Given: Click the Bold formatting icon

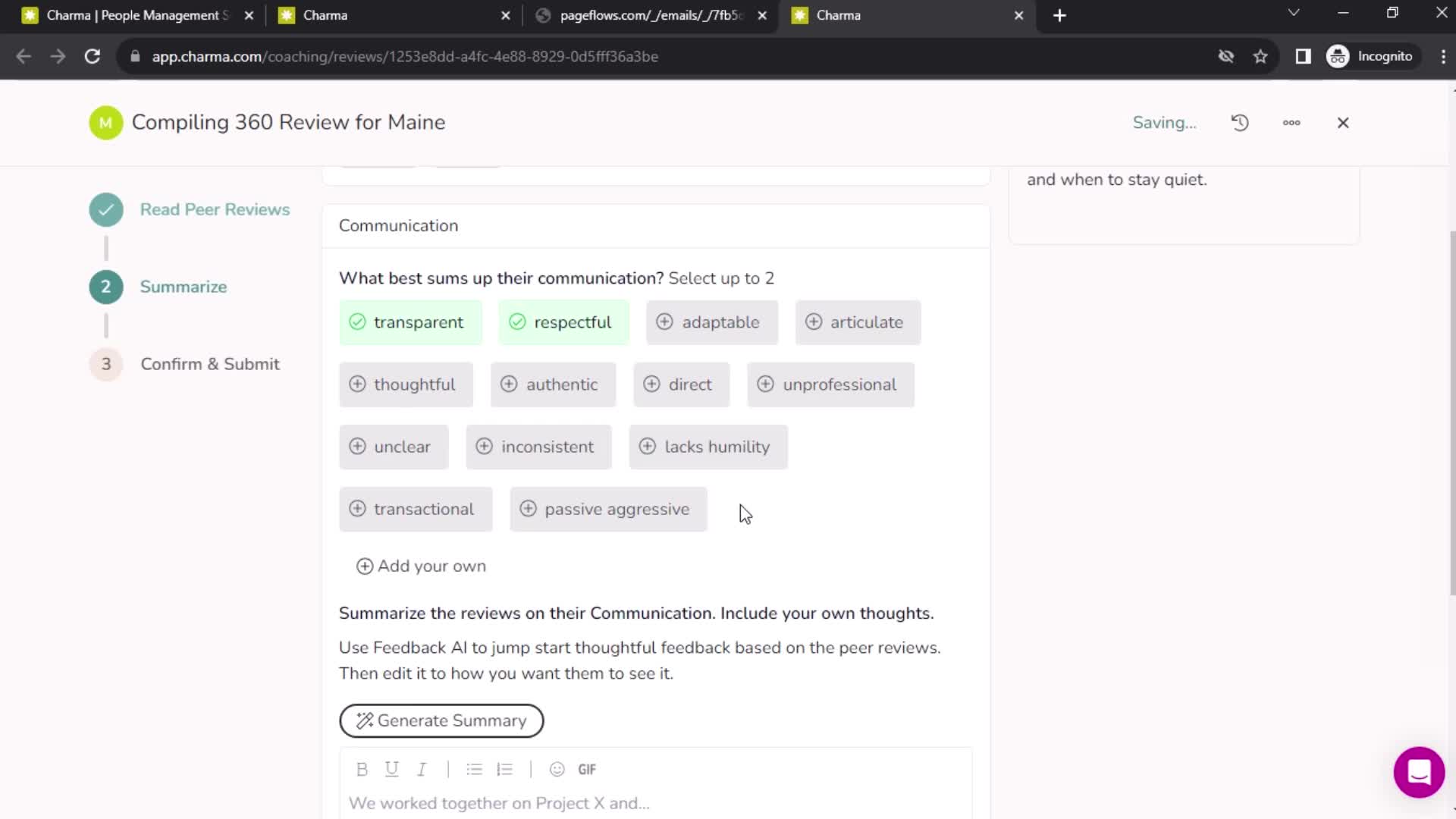Looking at the screenshot, I should coord(361,769).
